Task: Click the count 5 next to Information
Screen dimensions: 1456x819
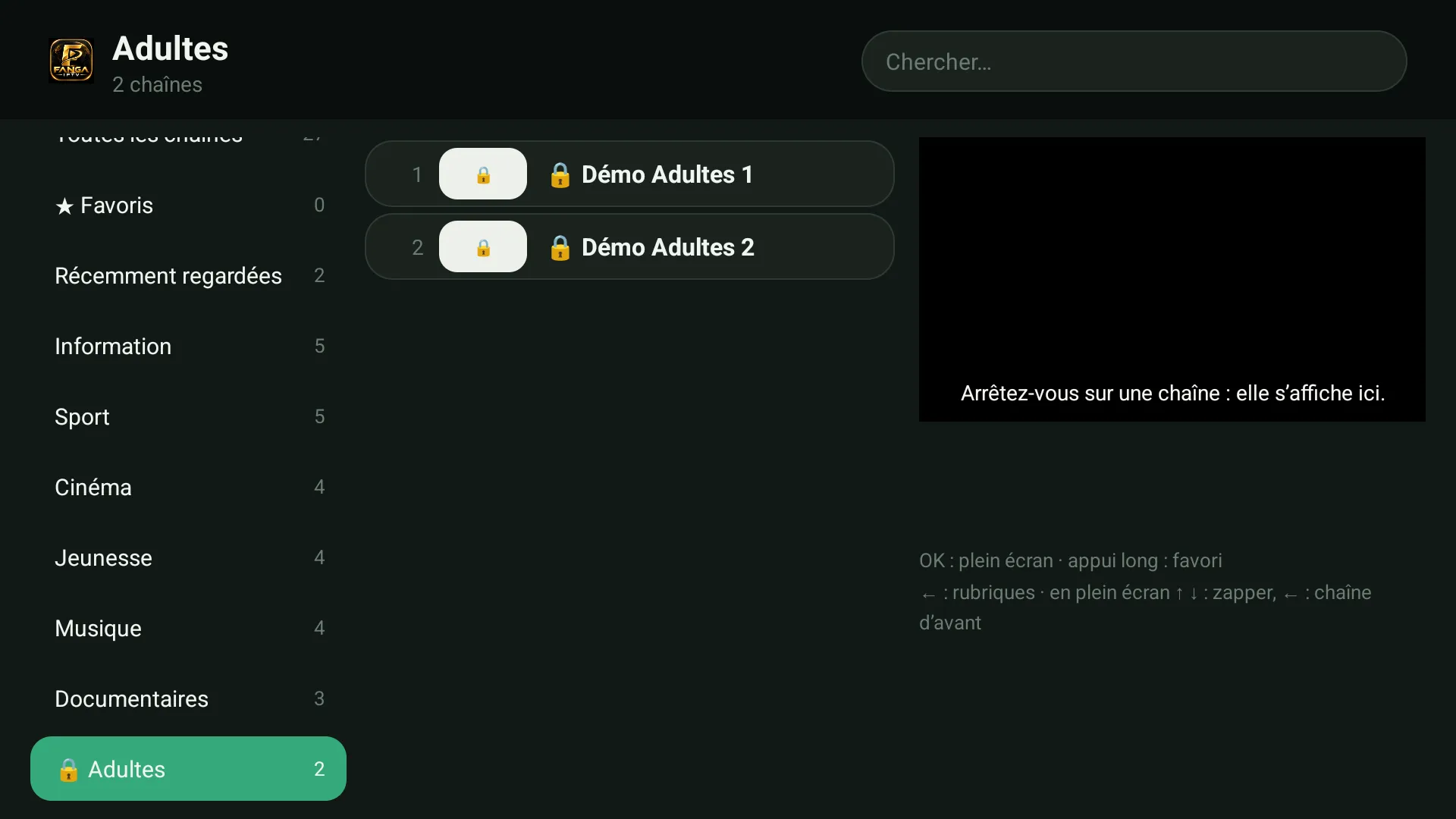Action: (319, 346)
